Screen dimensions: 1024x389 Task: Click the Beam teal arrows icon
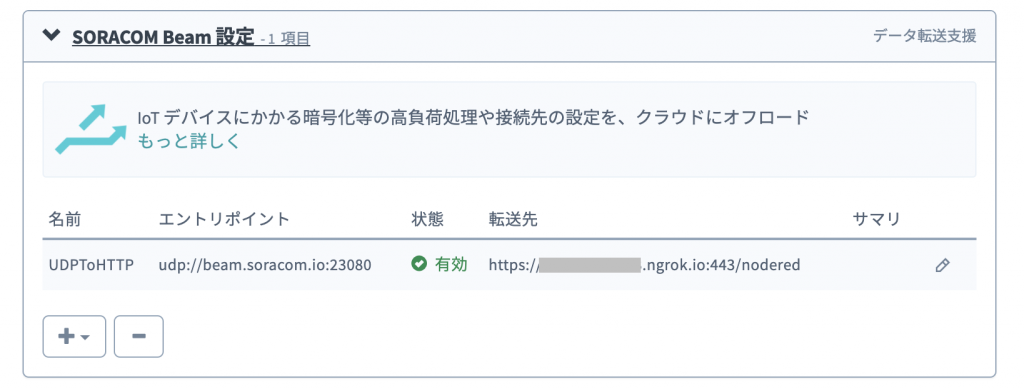(90, 129)
